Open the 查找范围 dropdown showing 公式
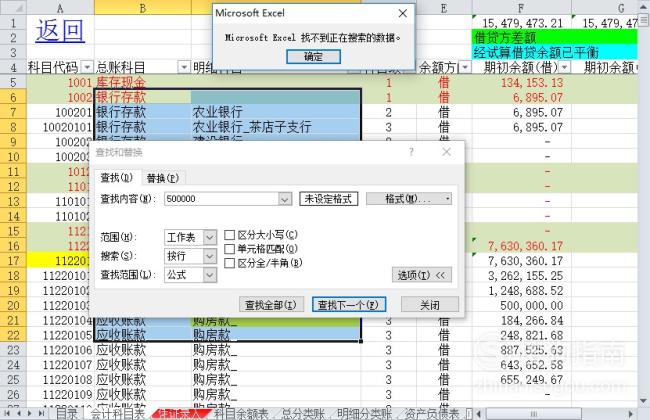 pos(210,274)
